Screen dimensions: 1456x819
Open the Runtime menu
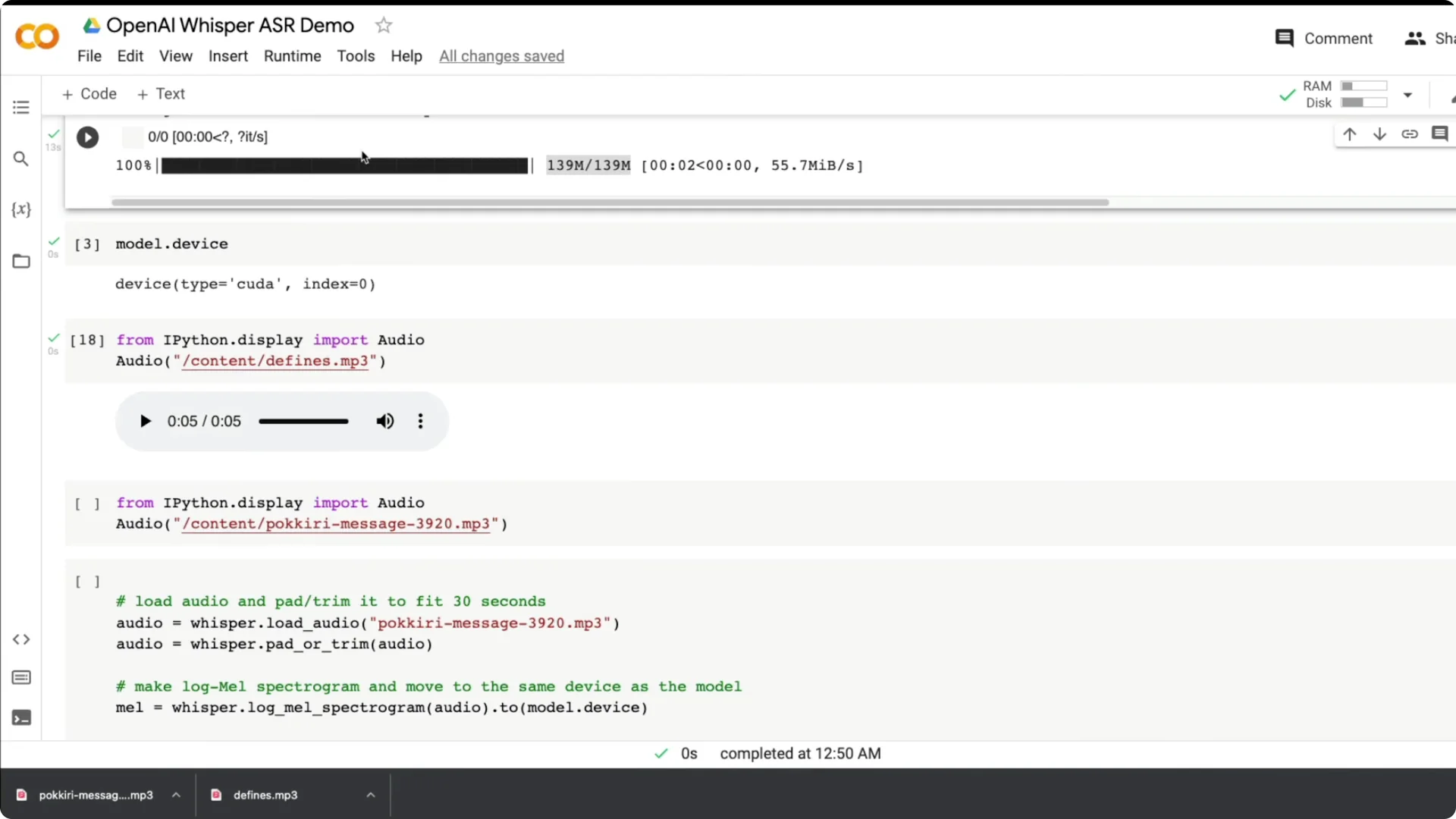pos(292,55)
